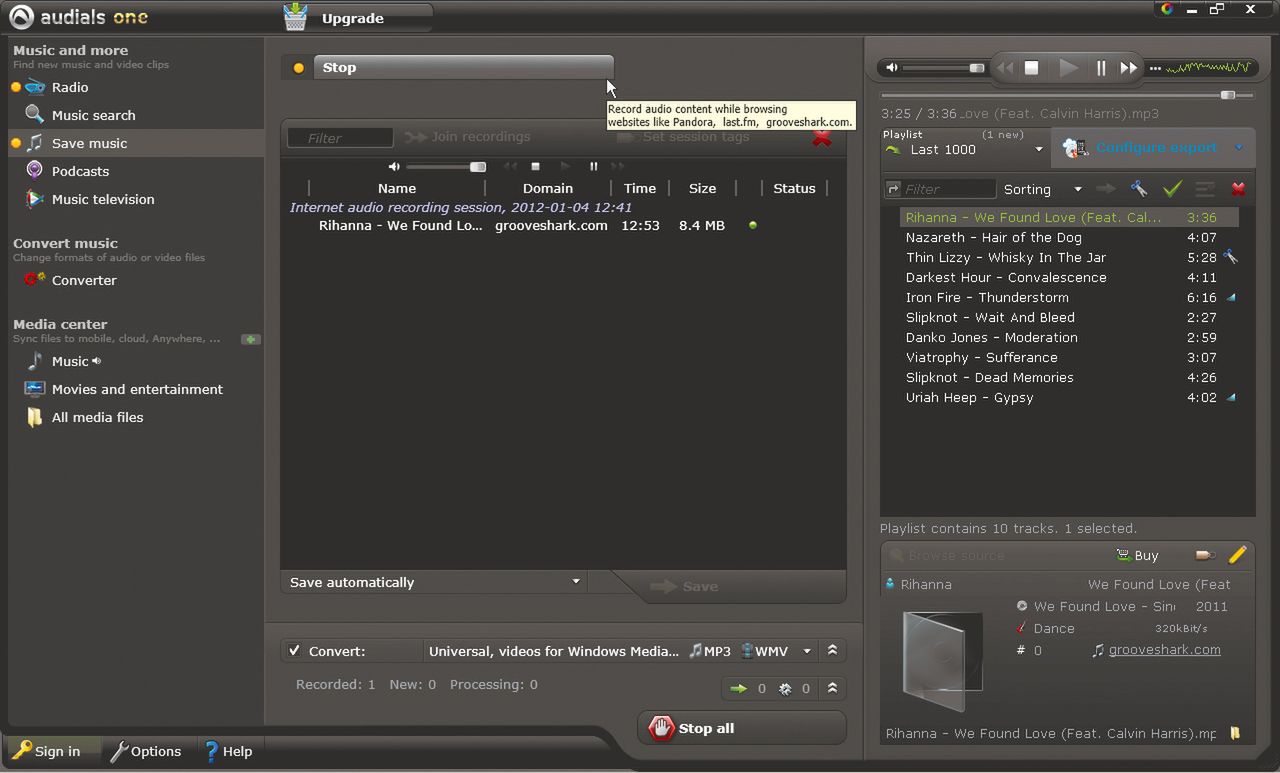Open conversion format dropdown arrow
This screenshot has width=1280, height=773.
pos(807,651)
